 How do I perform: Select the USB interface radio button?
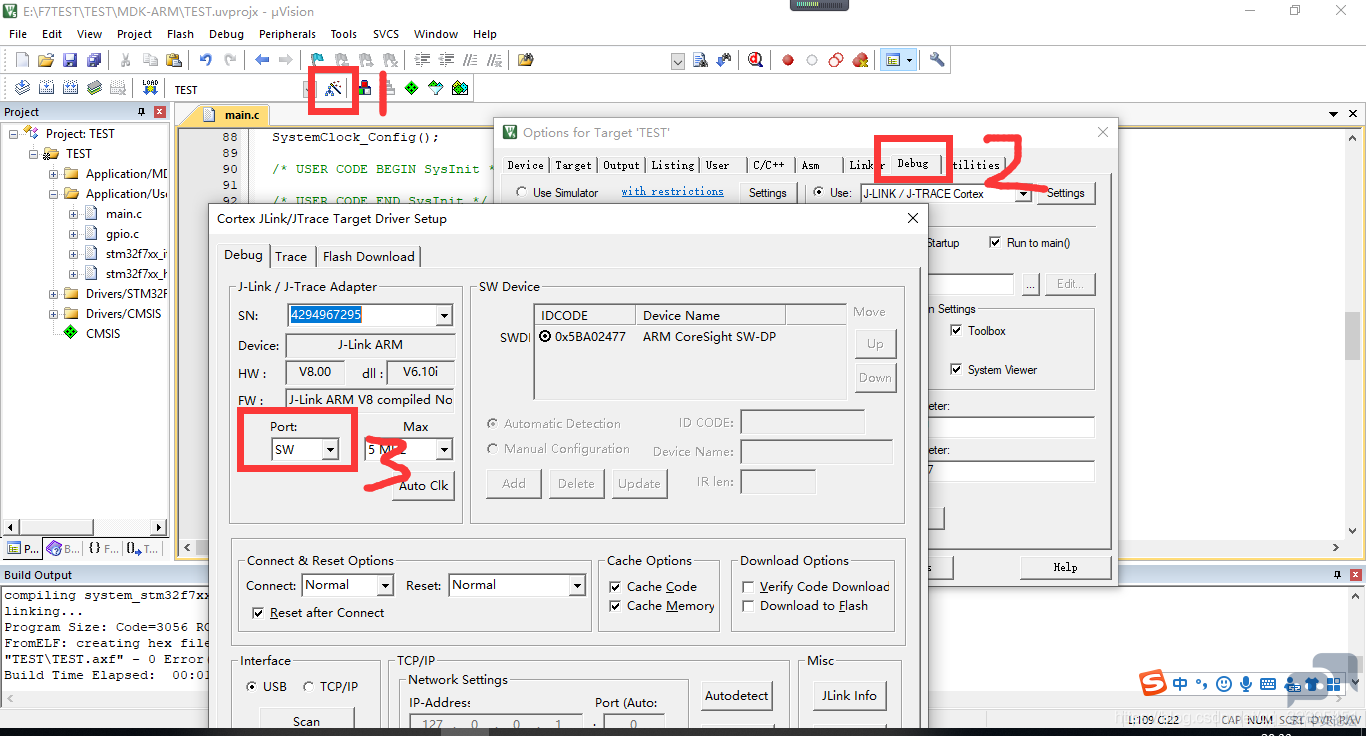[x=251, y=687]
